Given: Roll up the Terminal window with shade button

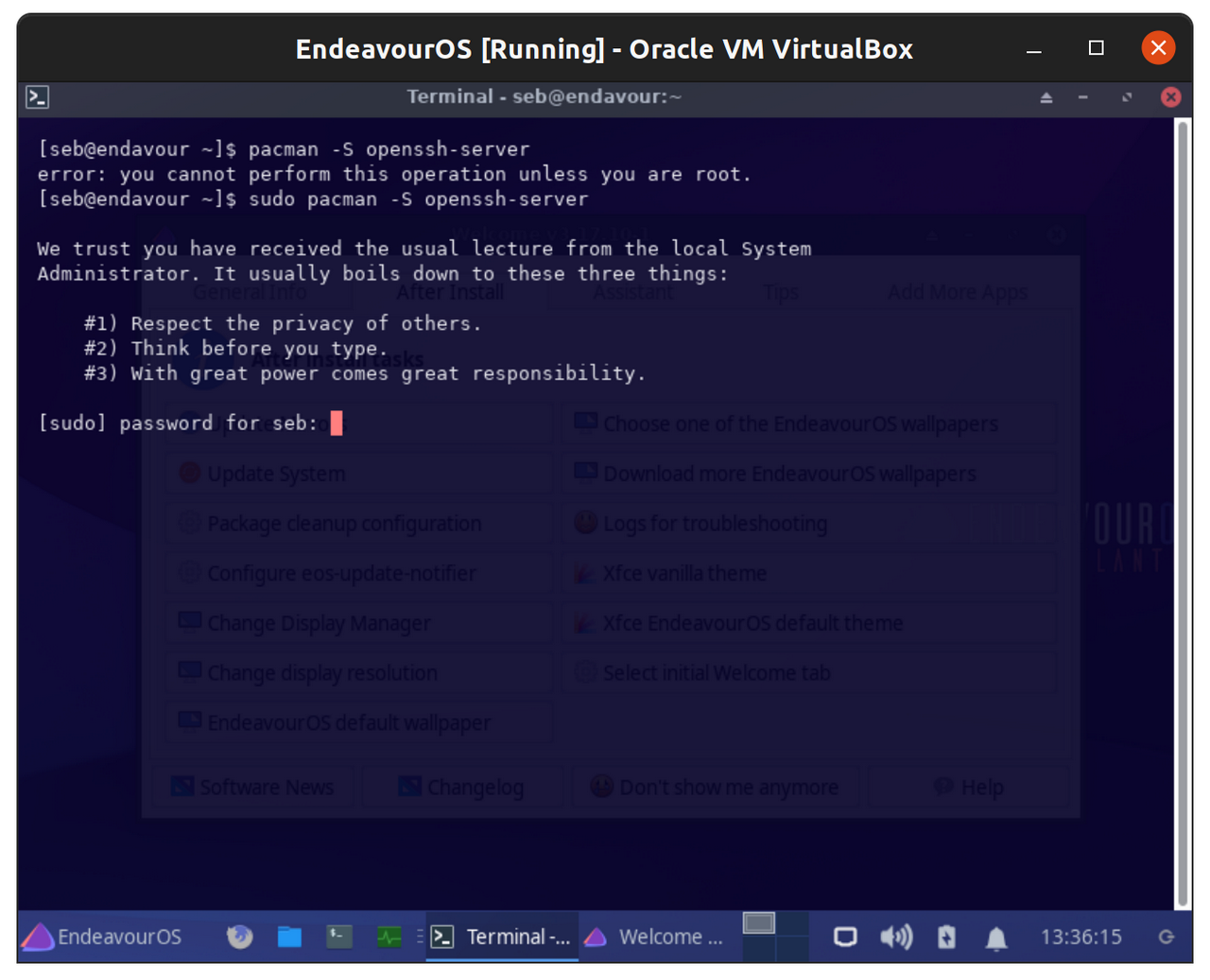Looking at the screenshot, I should (1046, 97).
